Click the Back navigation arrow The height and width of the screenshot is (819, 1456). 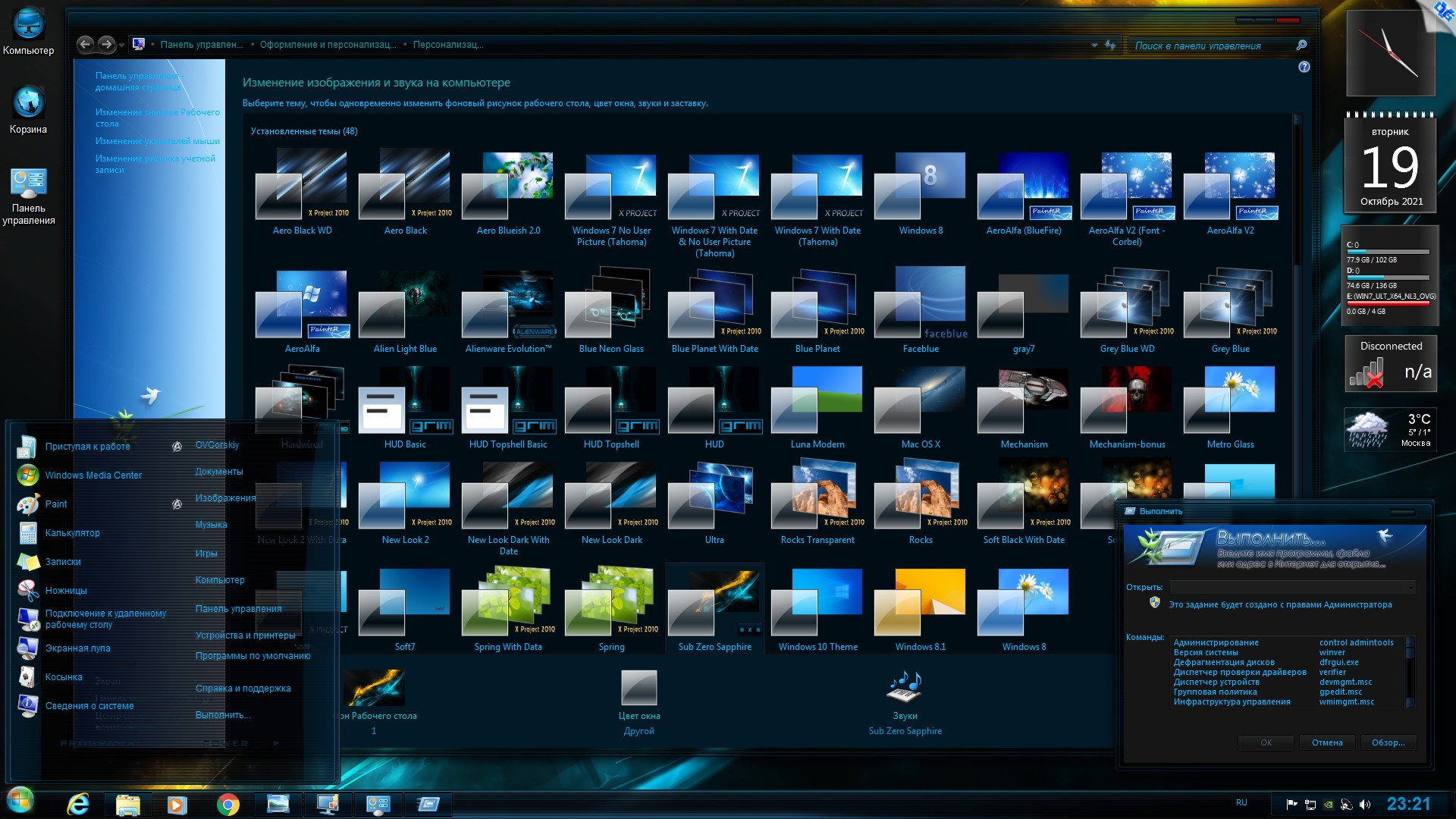pos(86,45)
